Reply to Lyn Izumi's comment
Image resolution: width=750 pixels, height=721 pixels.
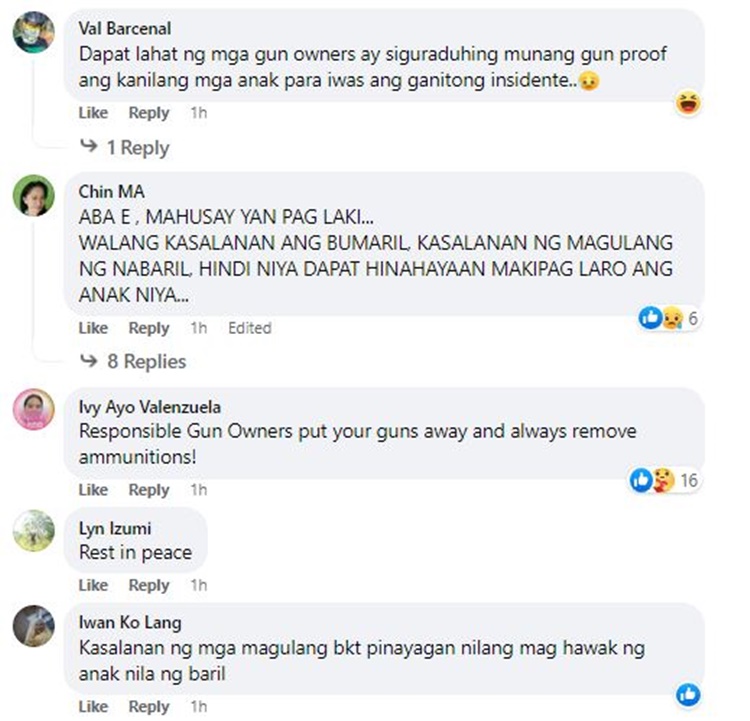pyautogui.click(x=149, y=585)
